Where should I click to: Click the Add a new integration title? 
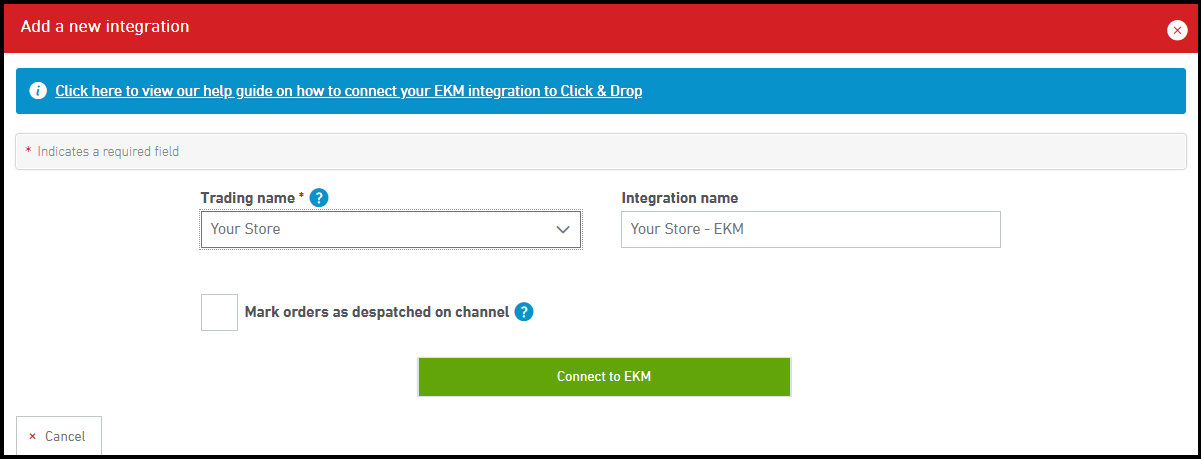(x=105, y=27)
